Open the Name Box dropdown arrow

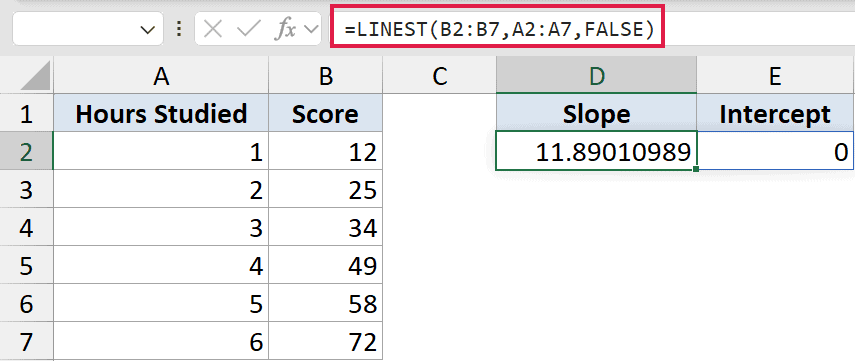click(x=147, y=30)
